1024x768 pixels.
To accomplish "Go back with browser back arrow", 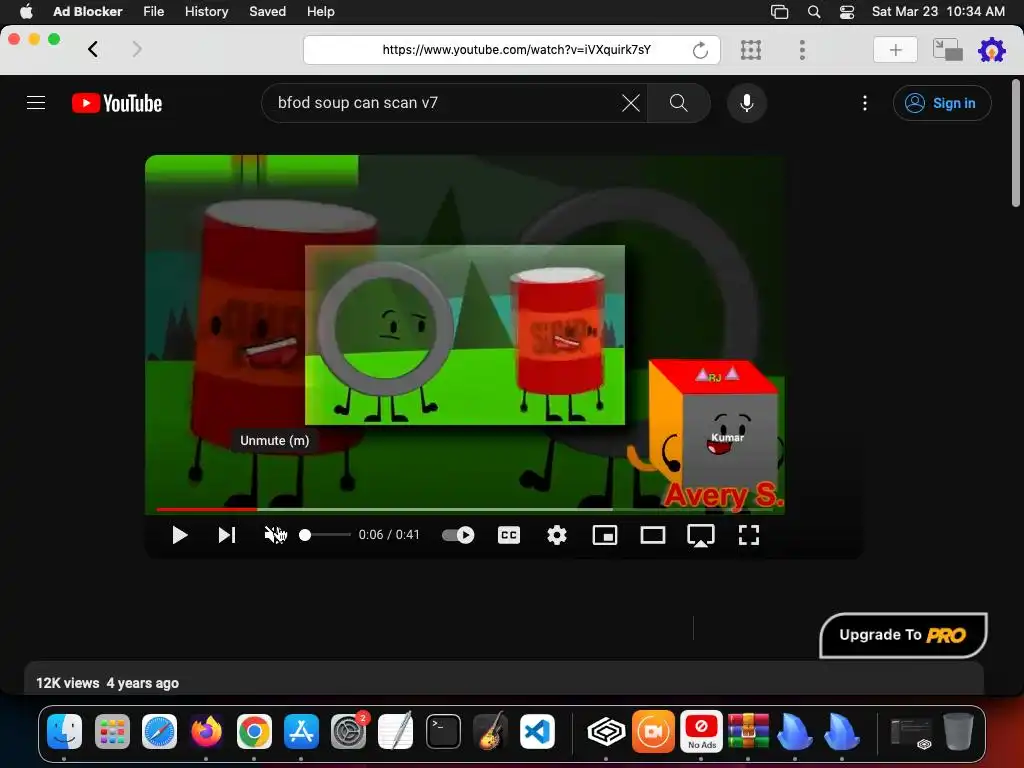I will pyautogui.click(x=93, y=50).
